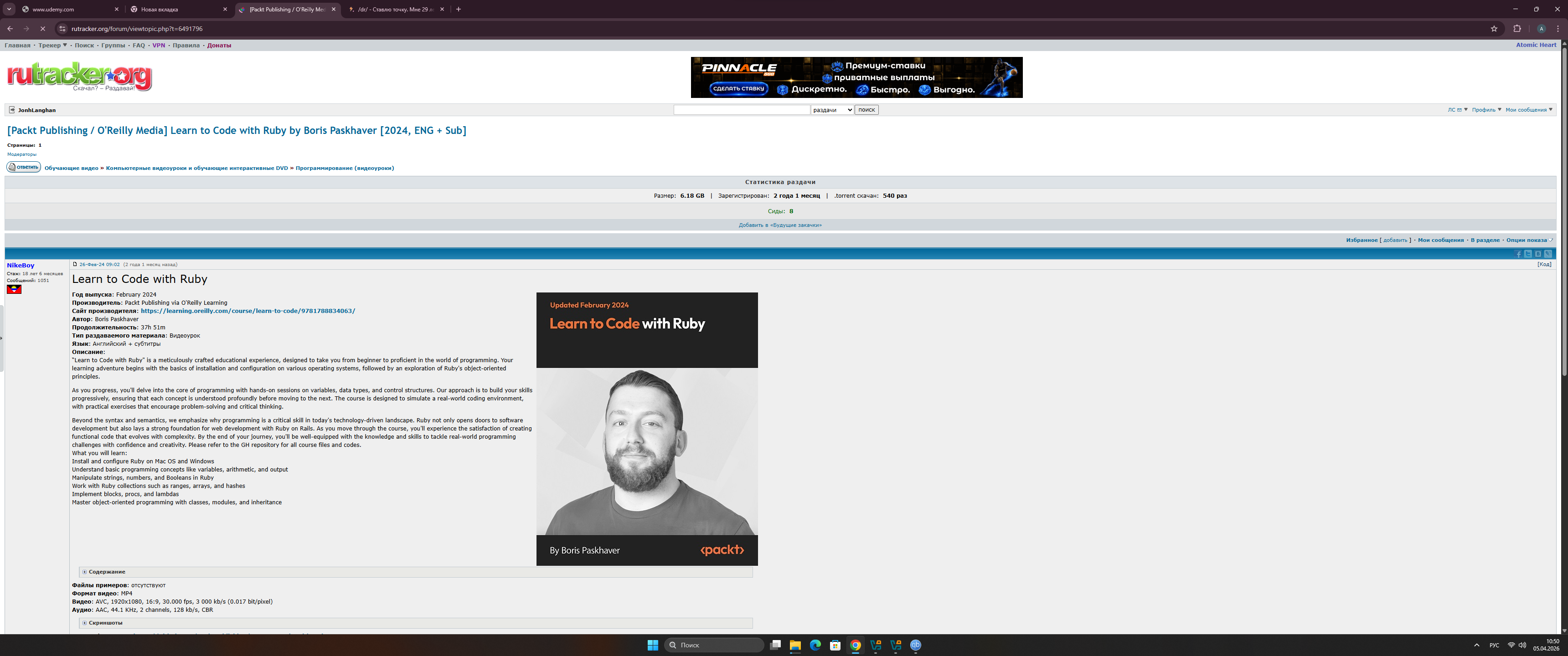Open Поиск in the site menu
This screenshot has height=656, width=1568.
pos(85,45)
